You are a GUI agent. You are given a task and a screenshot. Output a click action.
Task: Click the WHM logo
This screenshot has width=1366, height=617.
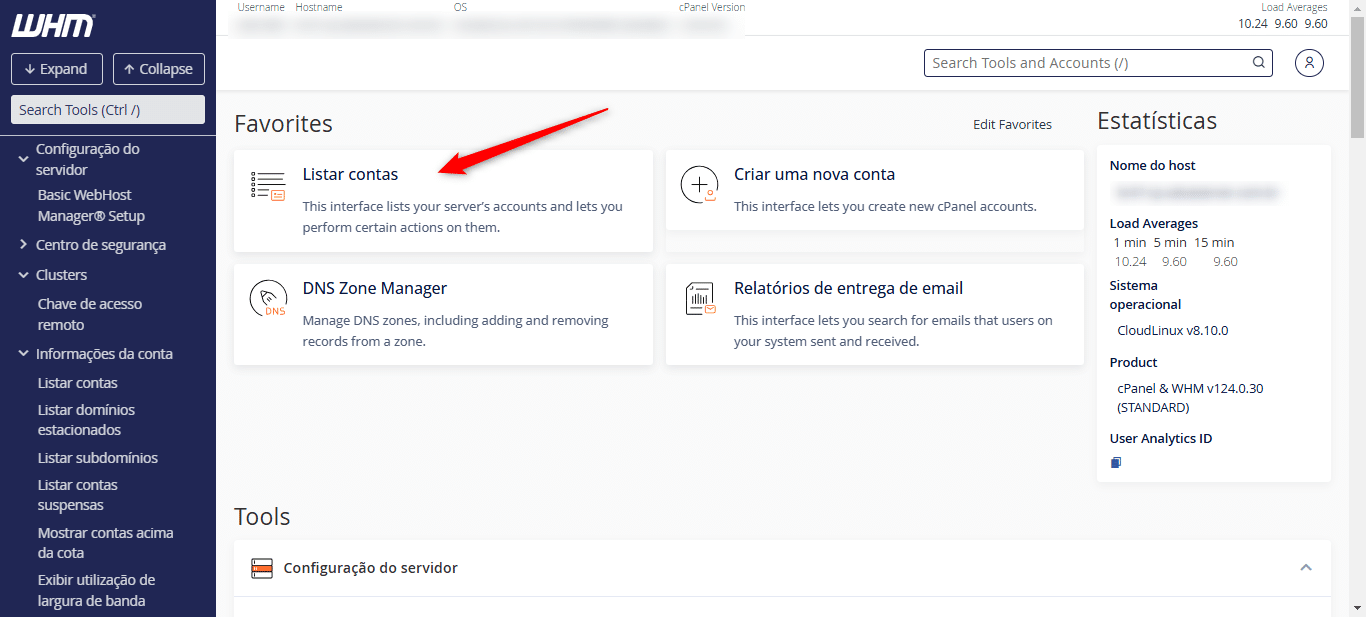53,25
